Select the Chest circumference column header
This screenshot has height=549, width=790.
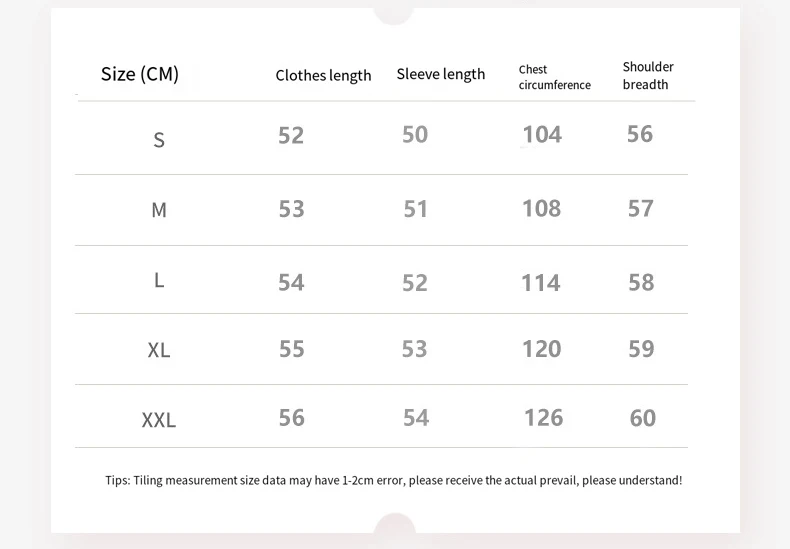(554, 78)
